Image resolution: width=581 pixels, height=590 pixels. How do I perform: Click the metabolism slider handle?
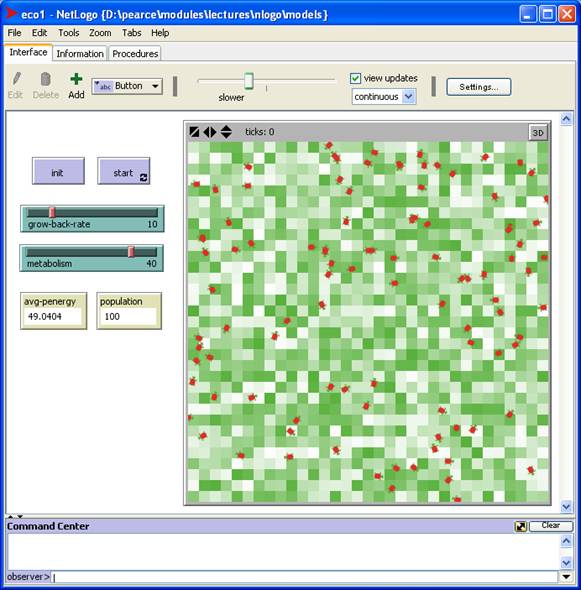click(x=131, y=251)
